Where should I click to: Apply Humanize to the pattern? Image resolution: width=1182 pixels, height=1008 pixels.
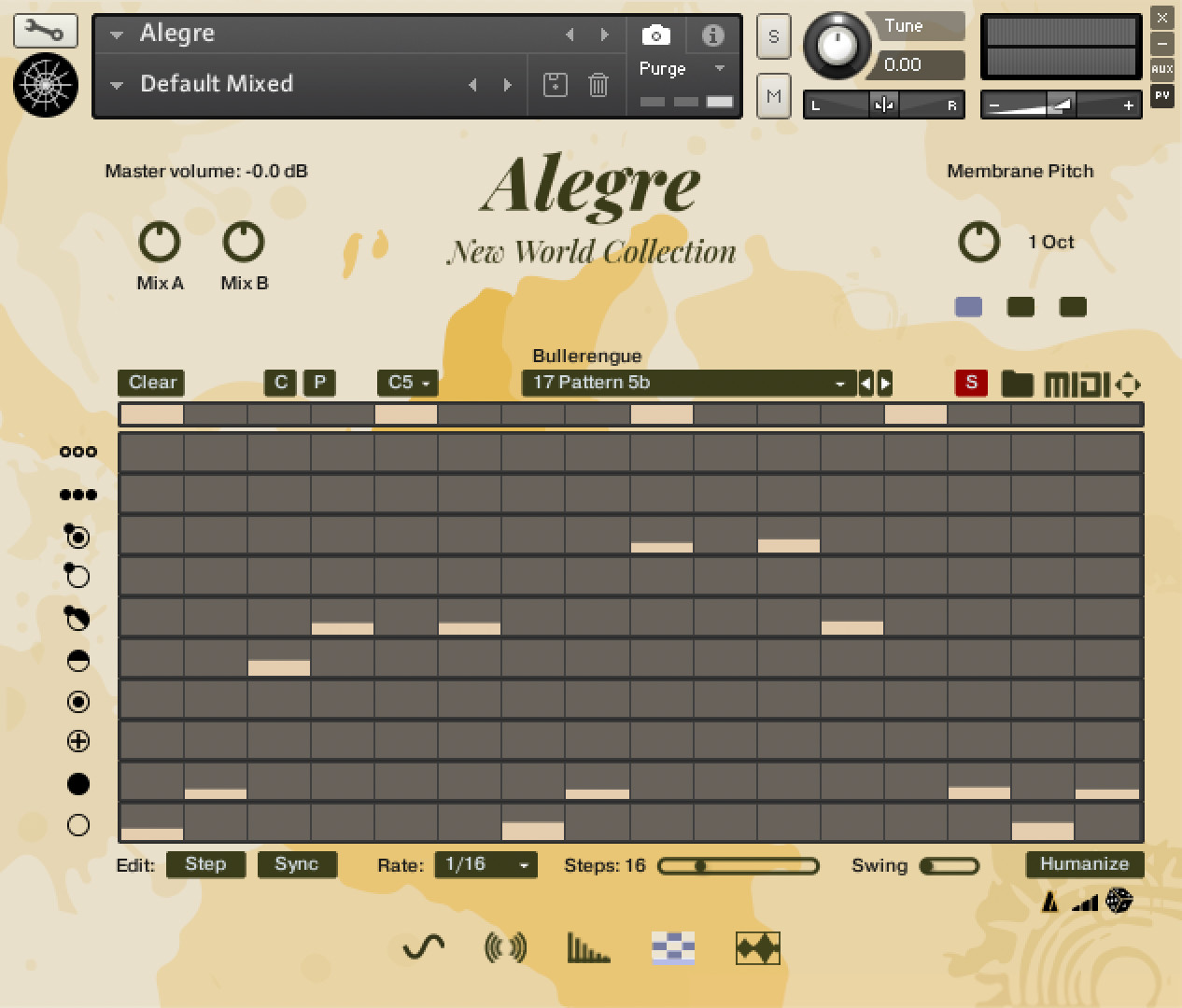pos(1084,864)
